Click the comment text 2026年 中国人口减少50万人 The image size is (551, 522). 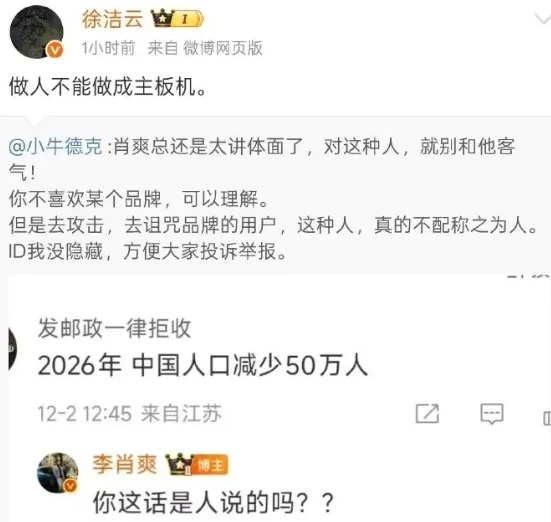click(202, 366)
